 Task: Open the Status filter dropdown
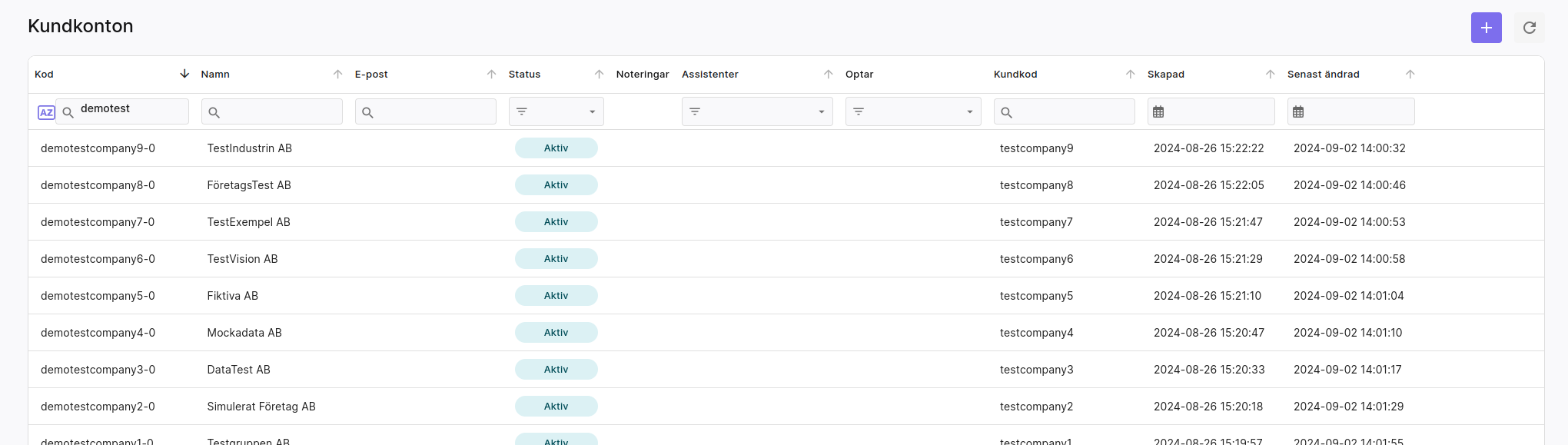(x=556, y=112)
